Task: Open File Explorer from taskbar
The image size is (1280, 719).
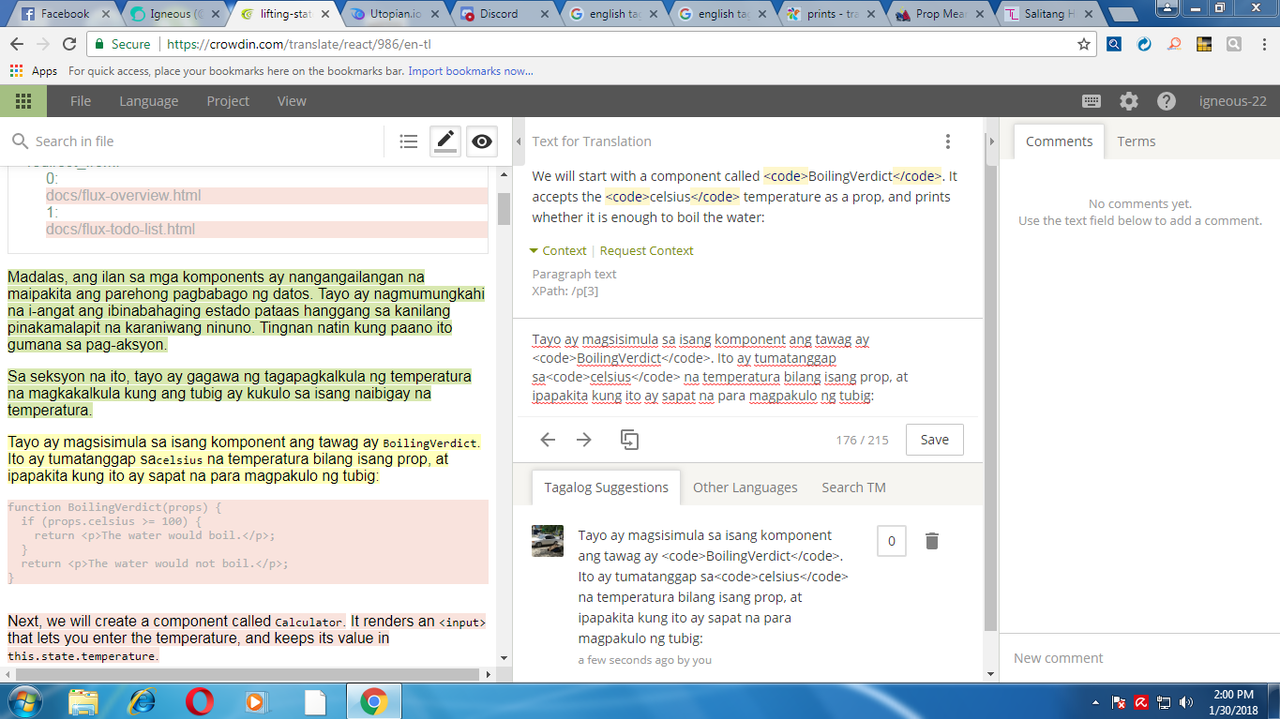Action: point(84,701)
